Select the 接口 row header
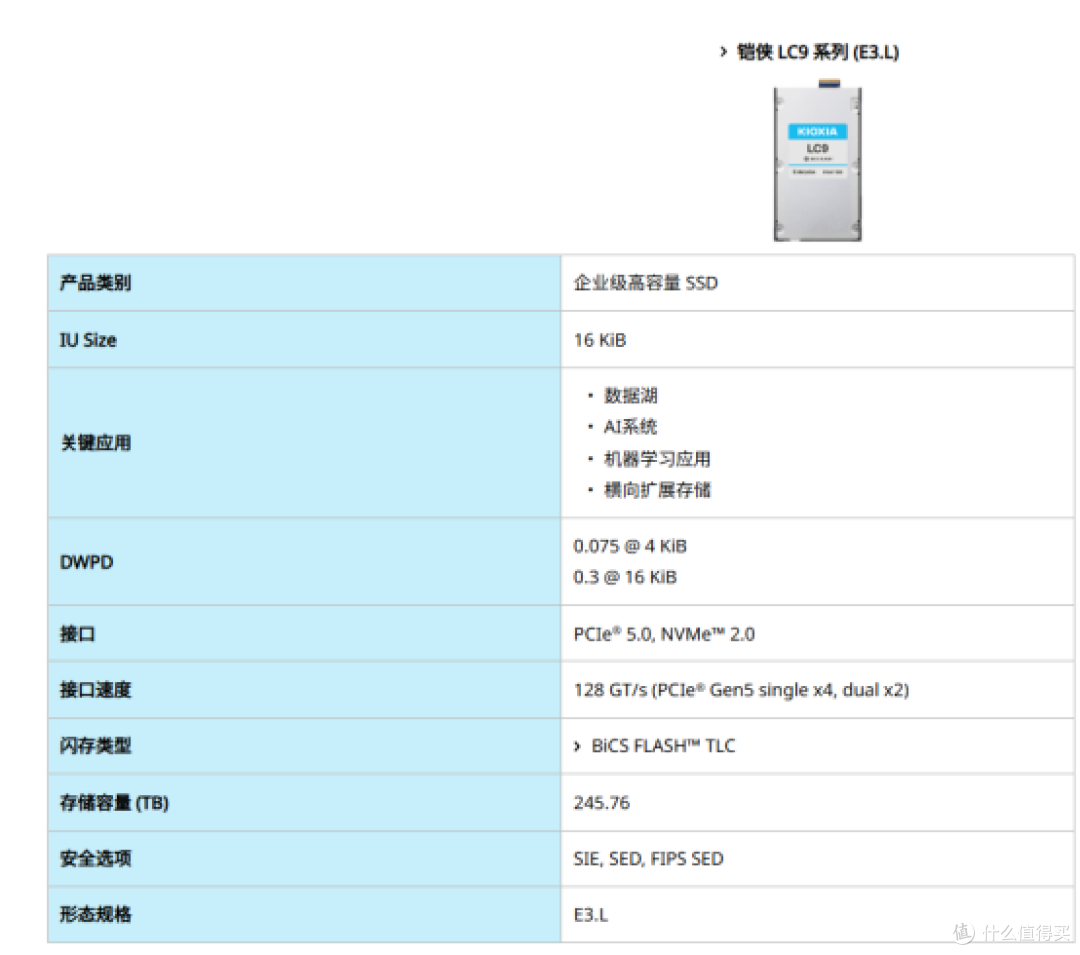The width and height of the screenshot is (1080, 955). pyautogui.click(x=304, y=634)
